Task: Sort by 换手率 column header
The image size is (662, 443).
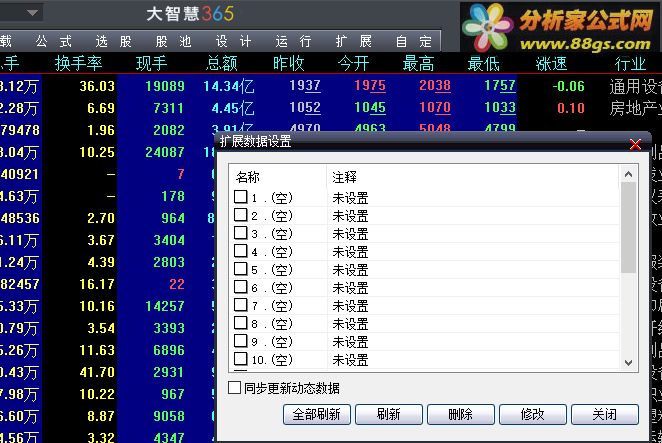Action: pos(79,63)
